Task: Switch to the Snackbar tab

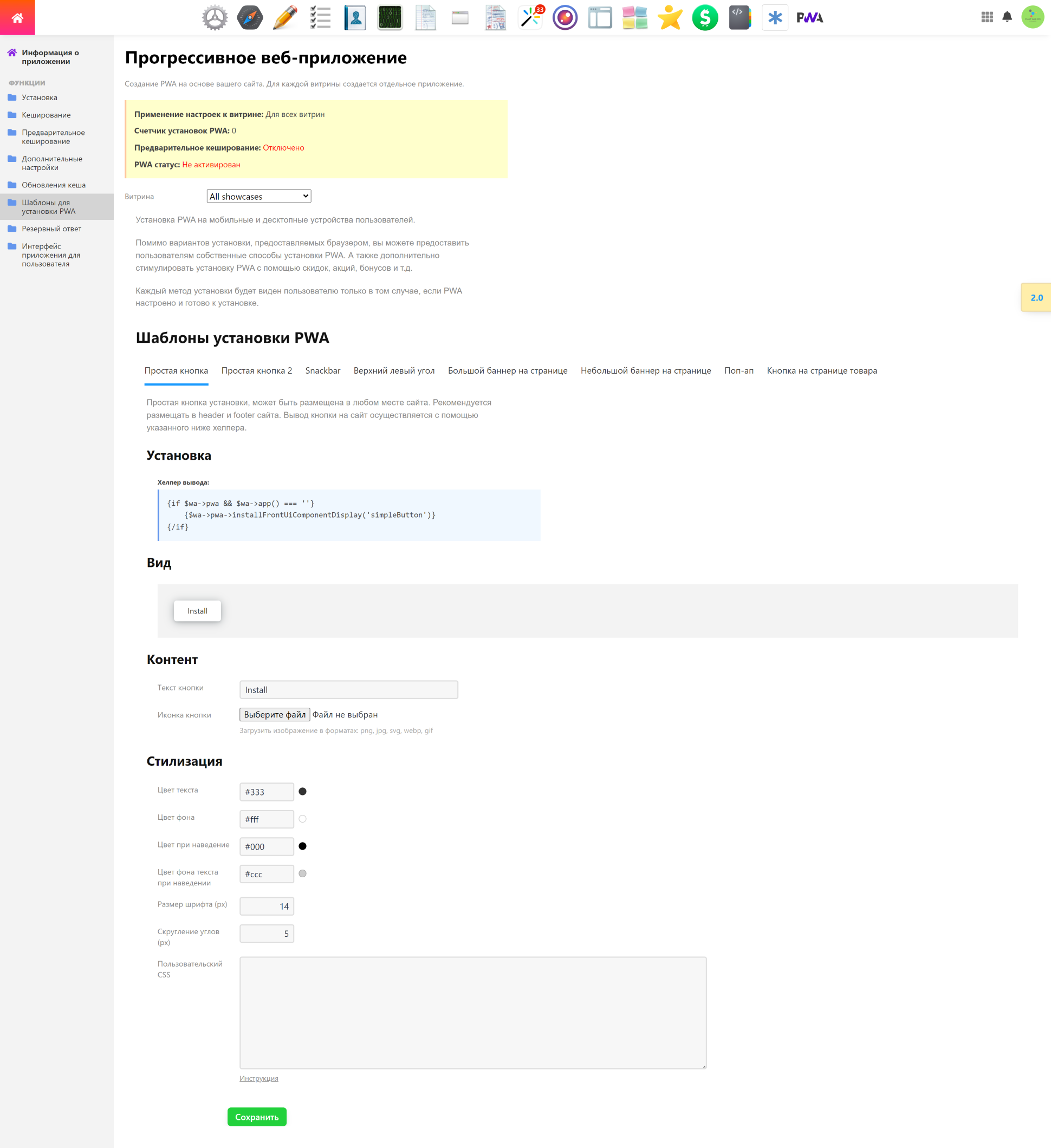Action: (x=323, y=371)
